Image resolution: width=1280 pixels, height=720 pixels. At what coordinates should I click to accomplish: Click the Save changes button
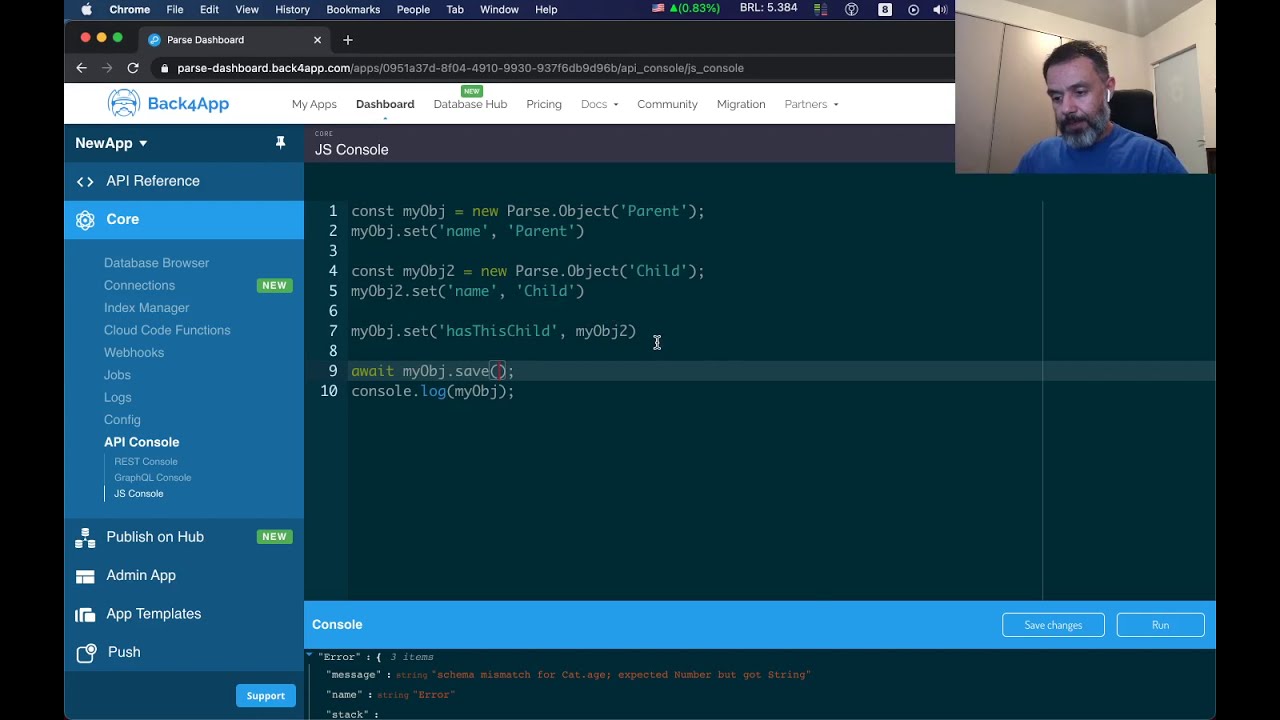(1053, 625)
